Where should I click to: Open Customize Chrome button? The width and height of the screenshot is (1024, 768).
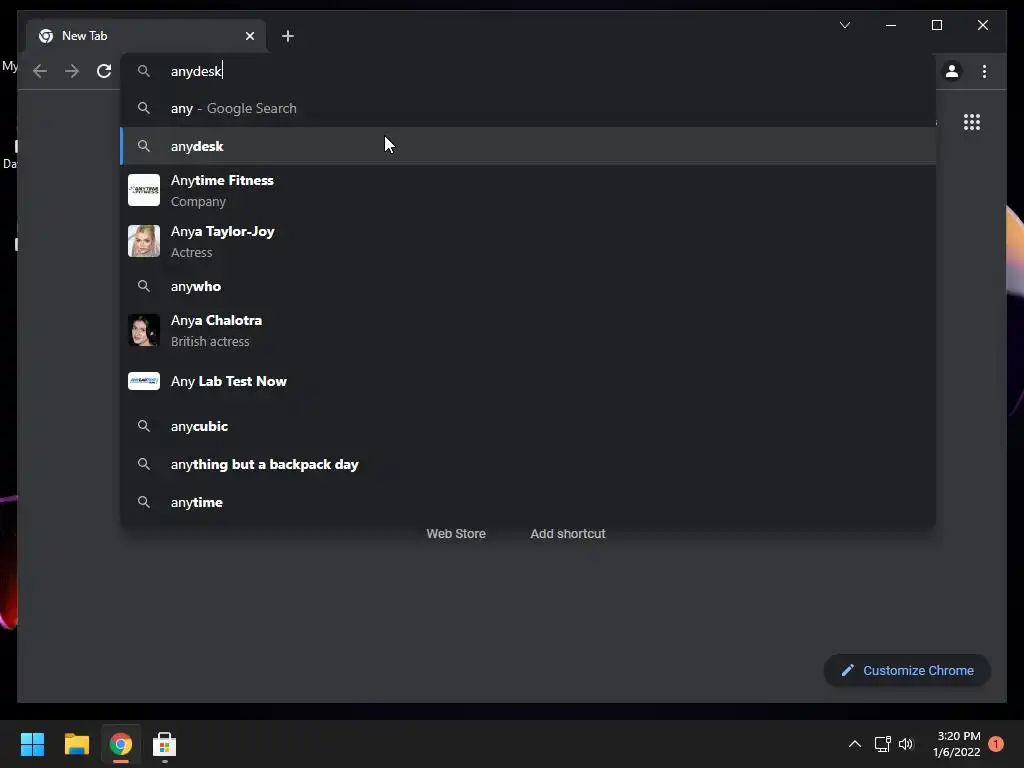click(907, 671)
